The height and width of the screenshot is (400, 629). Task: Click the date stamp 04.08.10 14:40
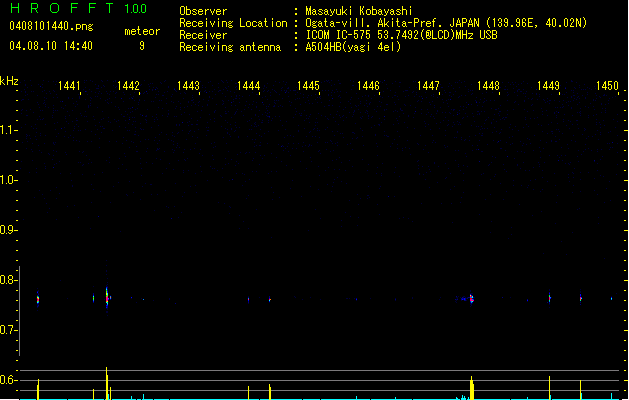click(51, 46)
